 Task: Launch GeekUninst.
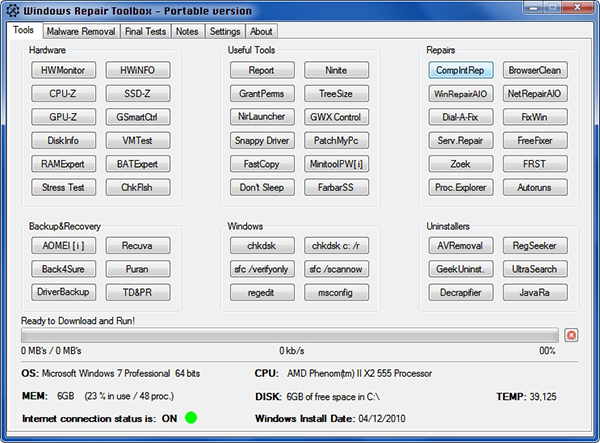pos(461,269)
